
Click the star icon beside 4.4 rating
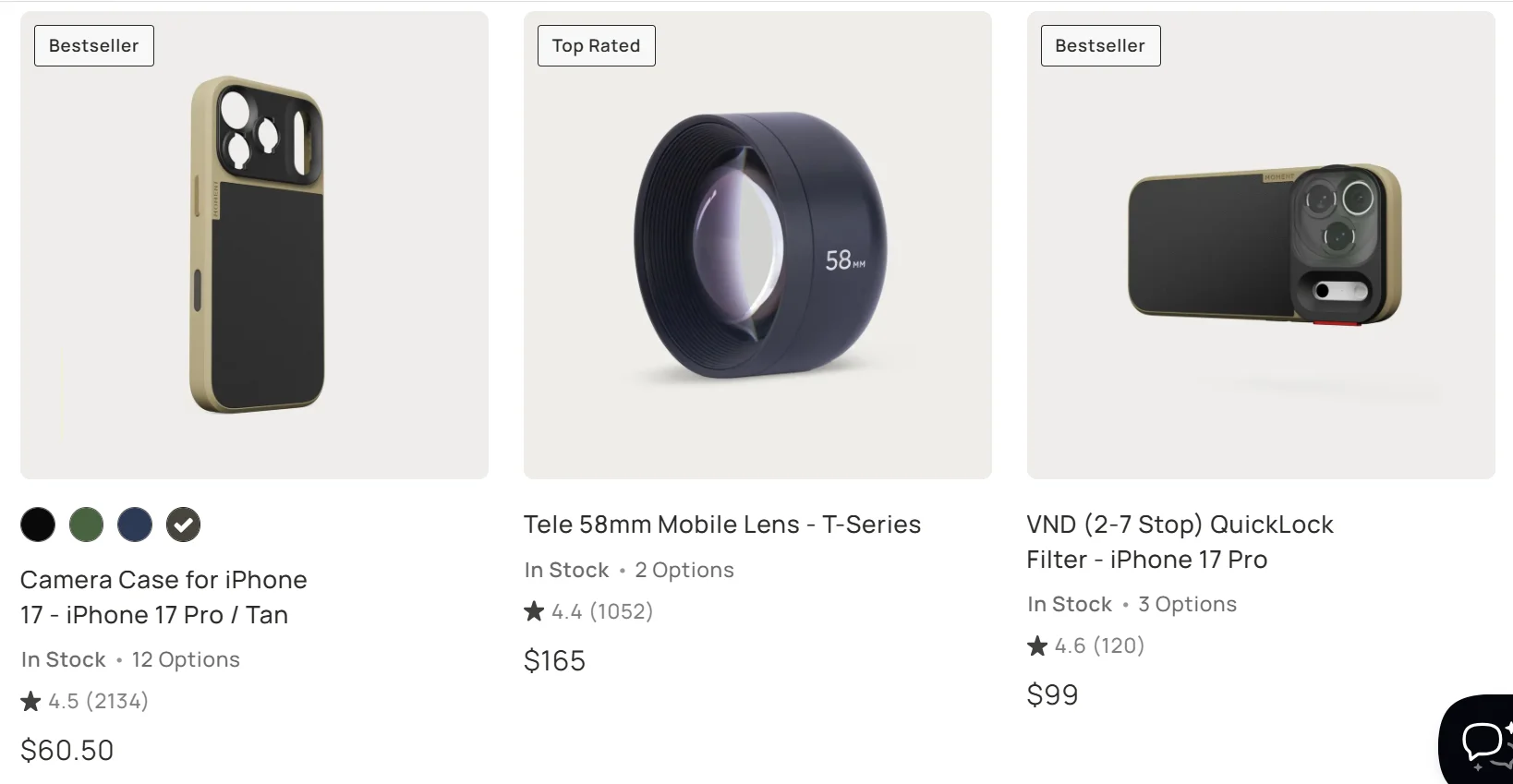click(534, 611)
